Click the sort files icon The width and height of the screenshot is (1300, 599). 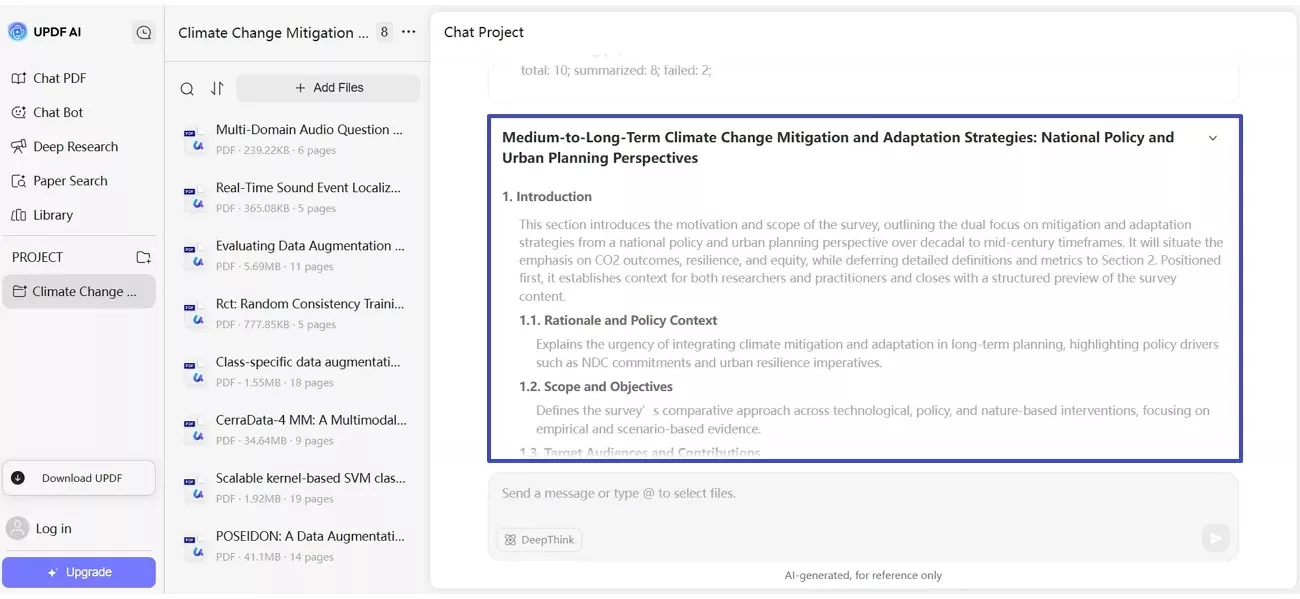217,88
